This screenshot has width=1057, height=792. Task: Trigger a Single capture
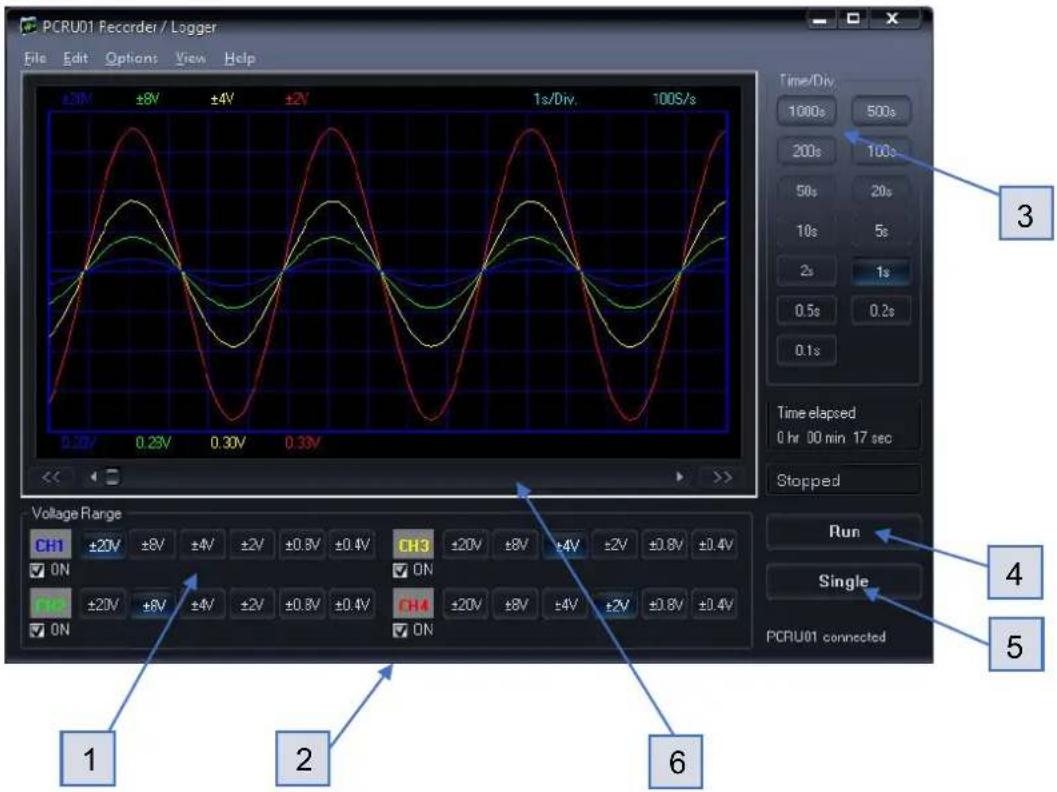click(844, 582)
